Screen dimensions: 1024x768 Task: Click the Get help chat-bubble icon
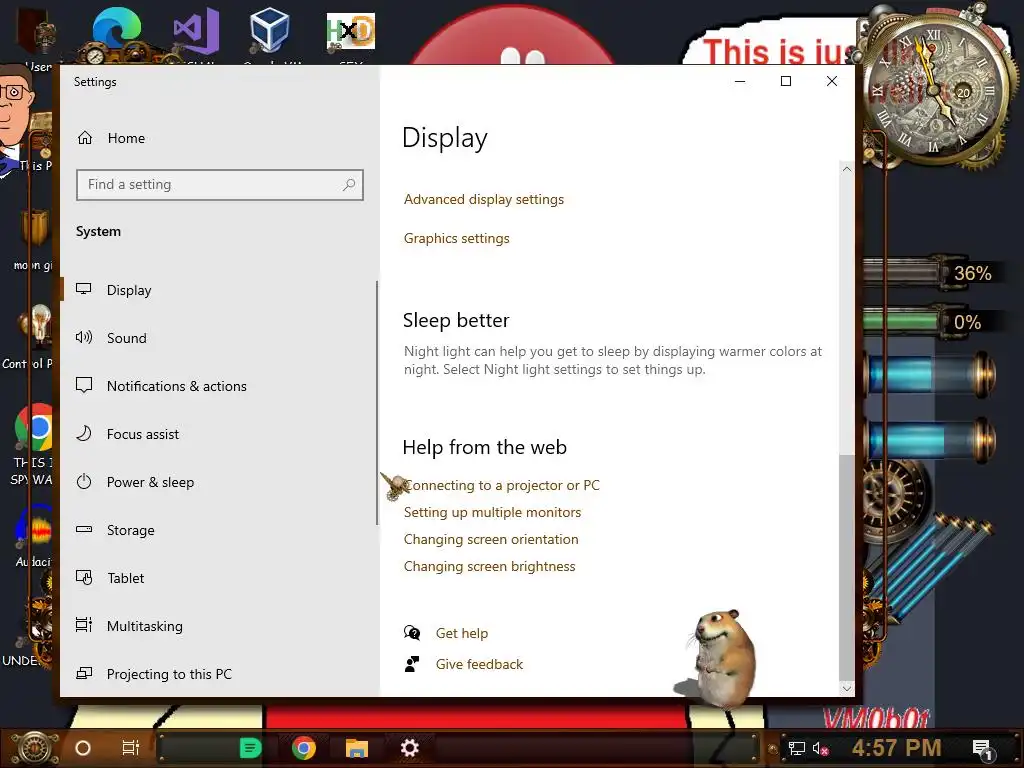[x=412, y=633]
